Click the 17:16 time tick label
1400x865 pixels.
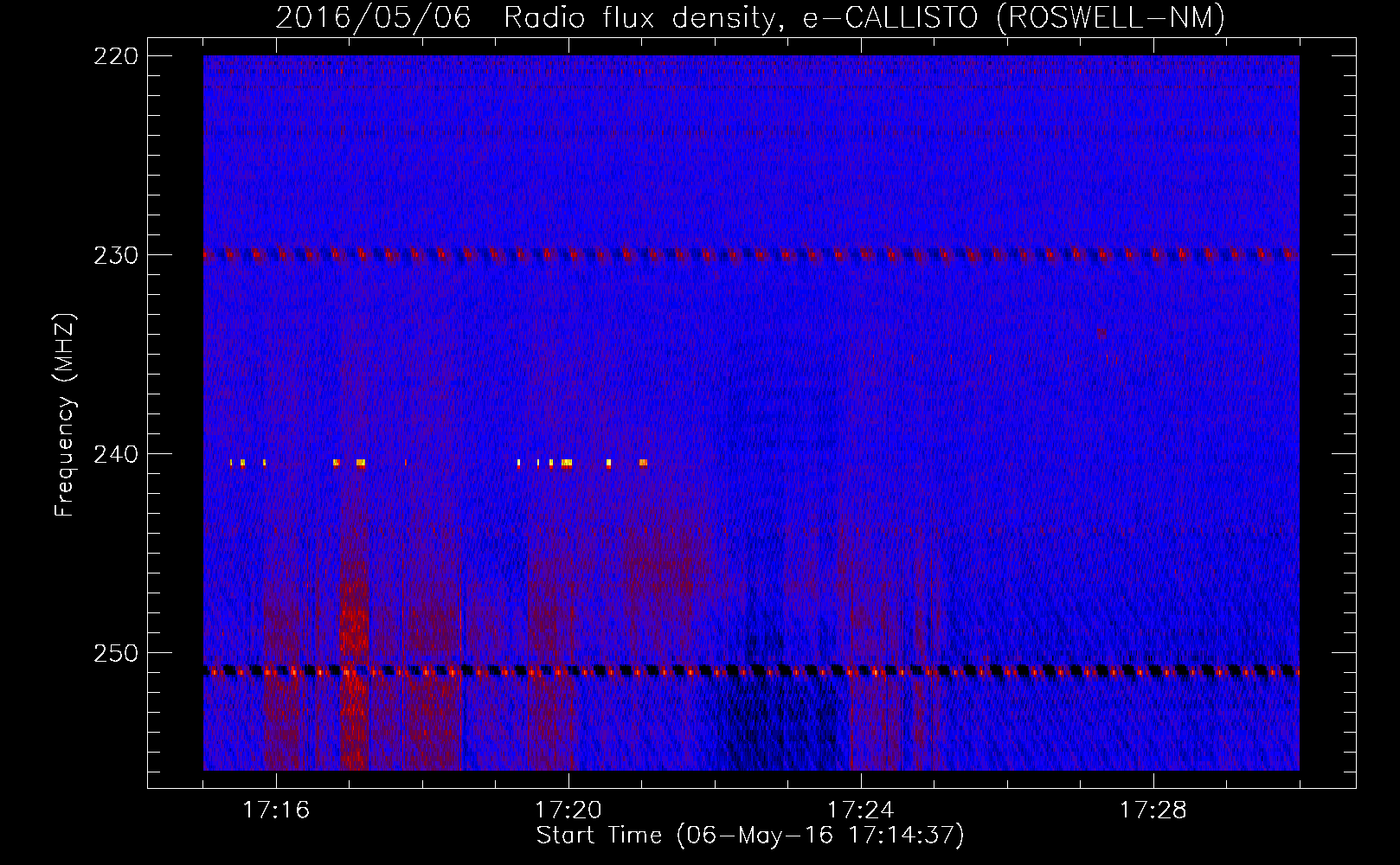click(276, 811)
